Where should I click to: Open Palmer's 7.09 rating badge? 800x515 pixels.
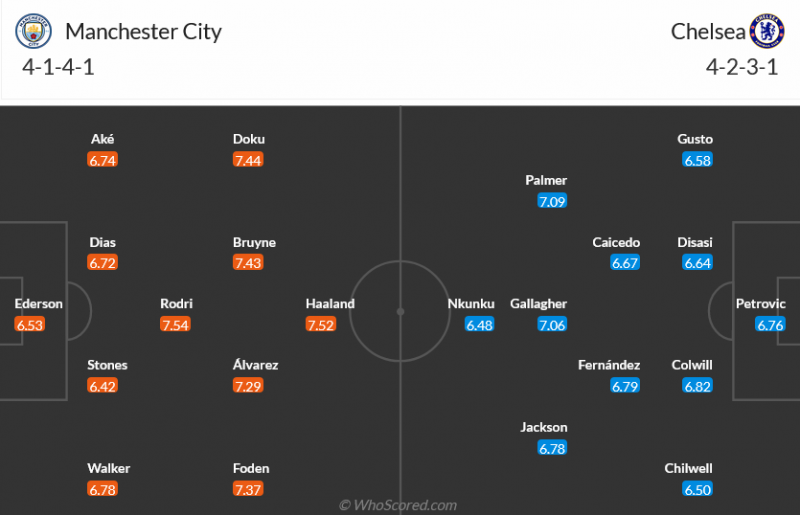552,201
